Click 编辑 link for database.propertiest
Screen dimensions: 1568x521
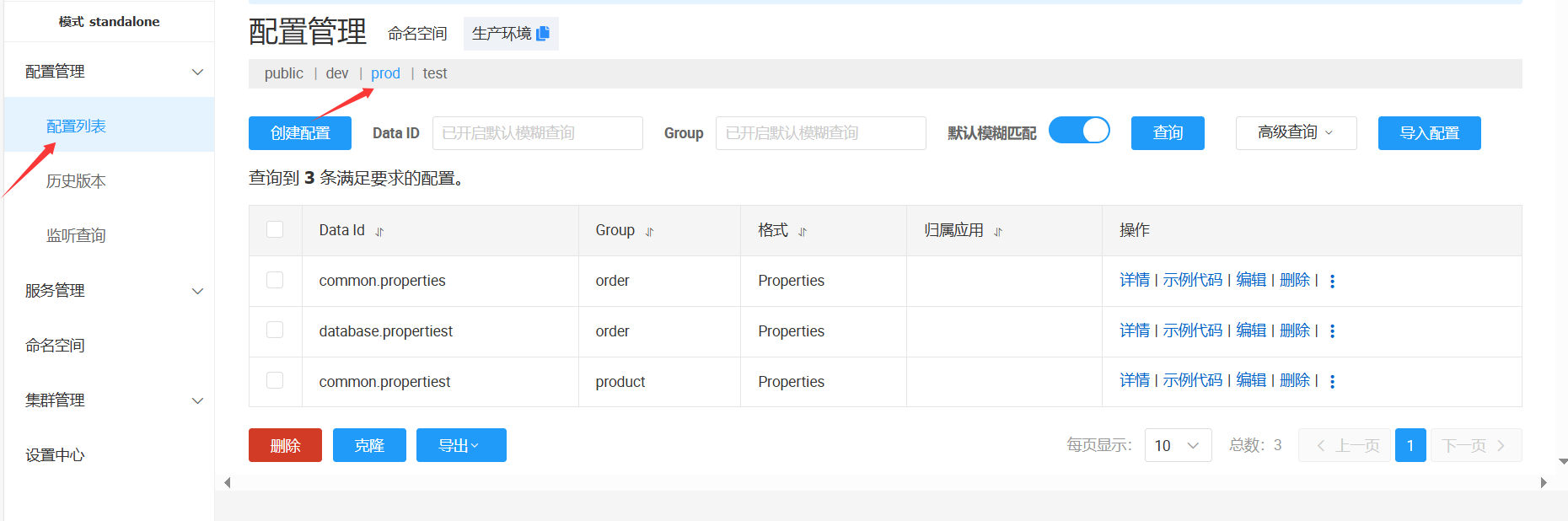1251,330
